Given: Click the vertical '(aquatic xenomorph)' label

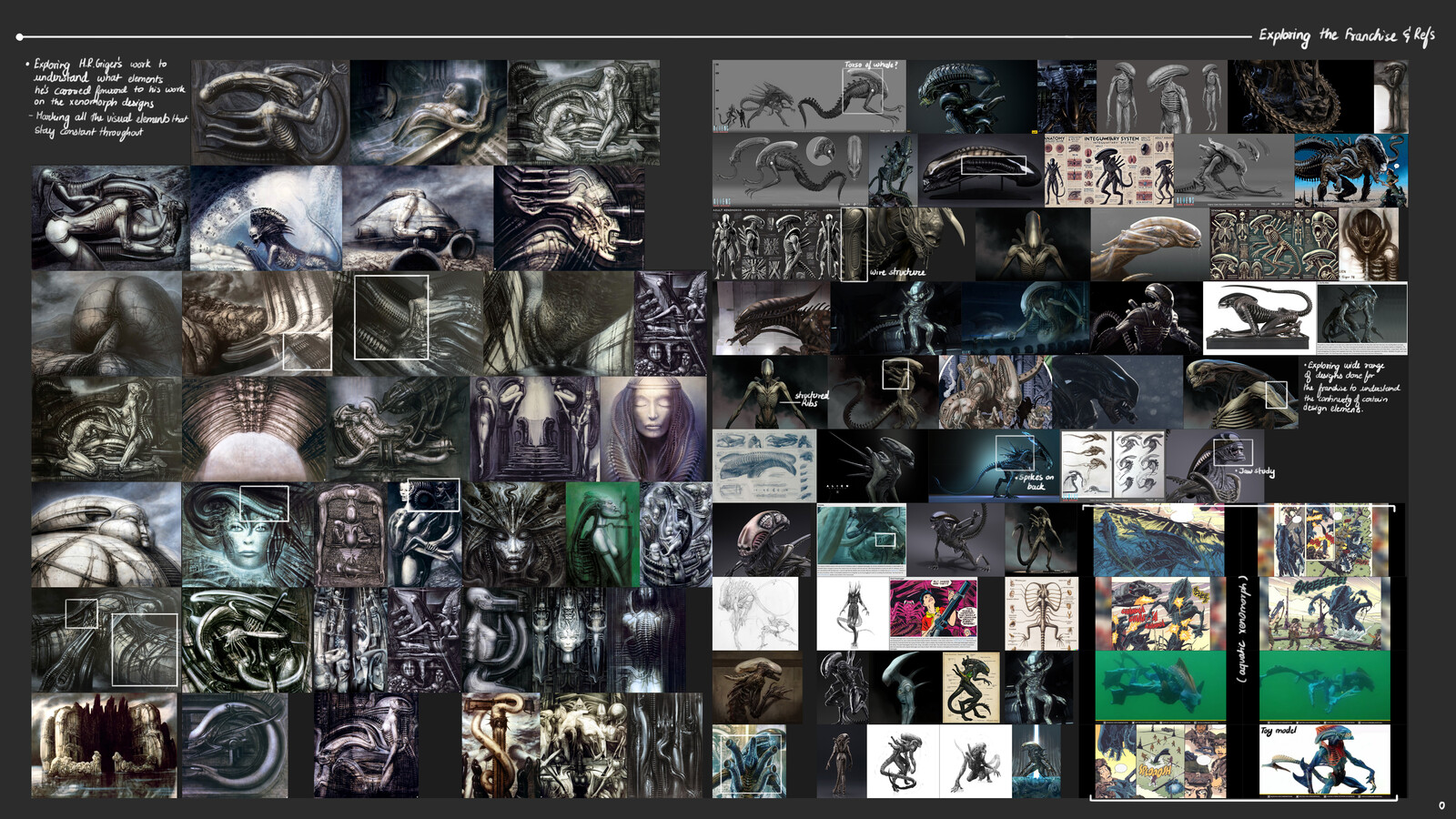Looking at the screenshot, I should pos(1242,628).
